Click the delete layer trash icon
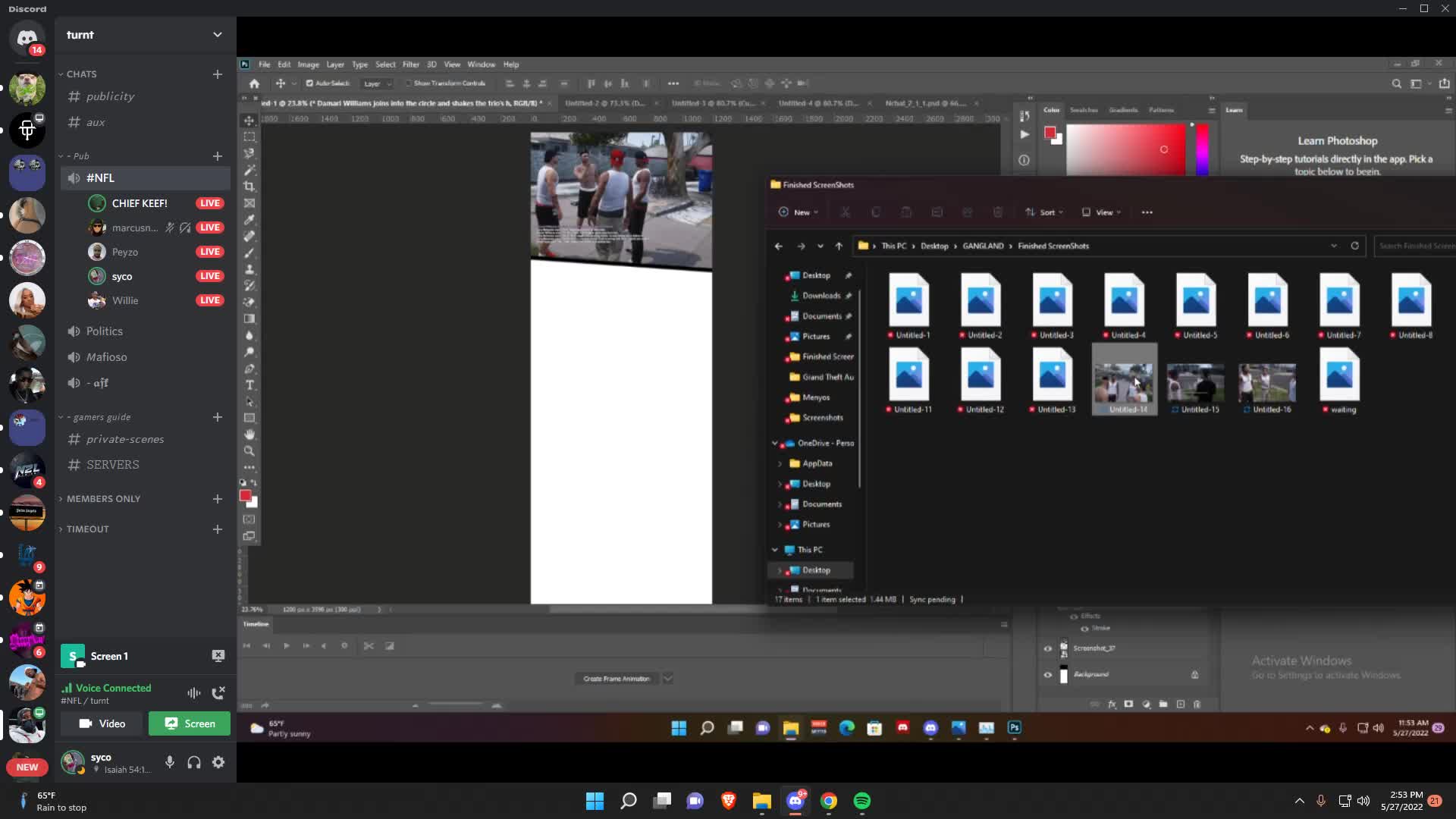 tap(1197, 704)
